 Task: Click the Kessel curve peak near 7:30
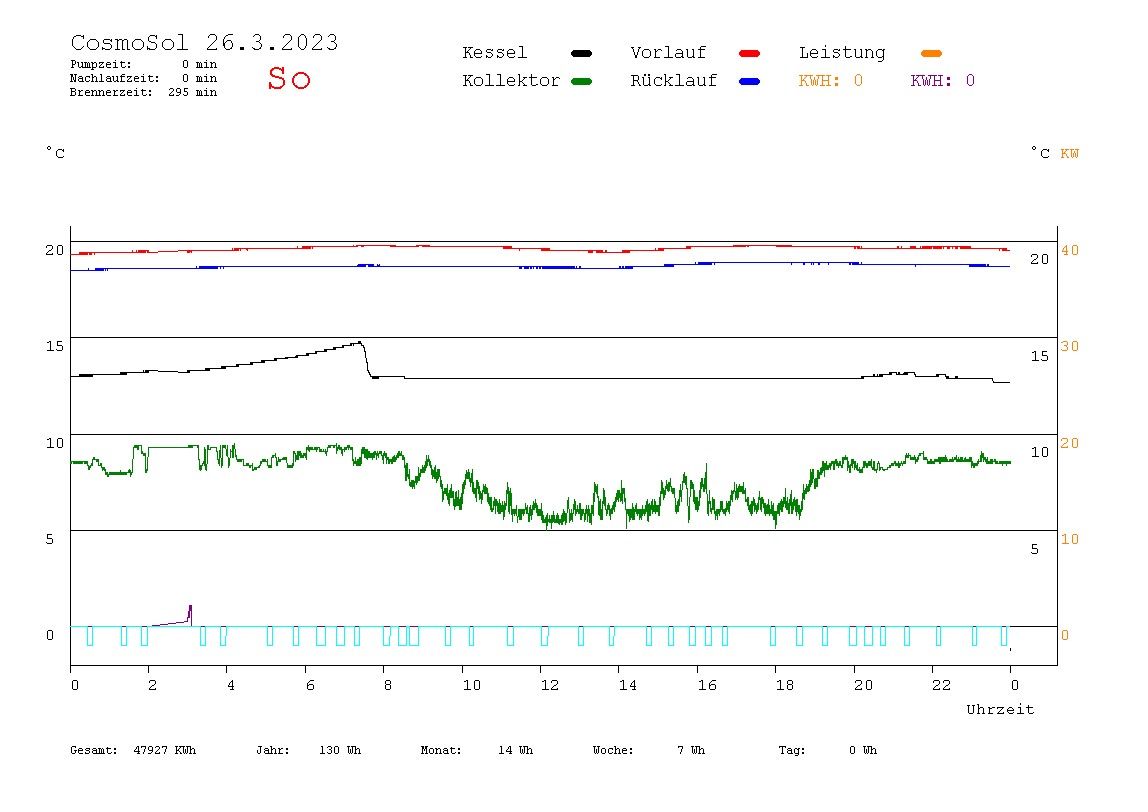[359, 343]
